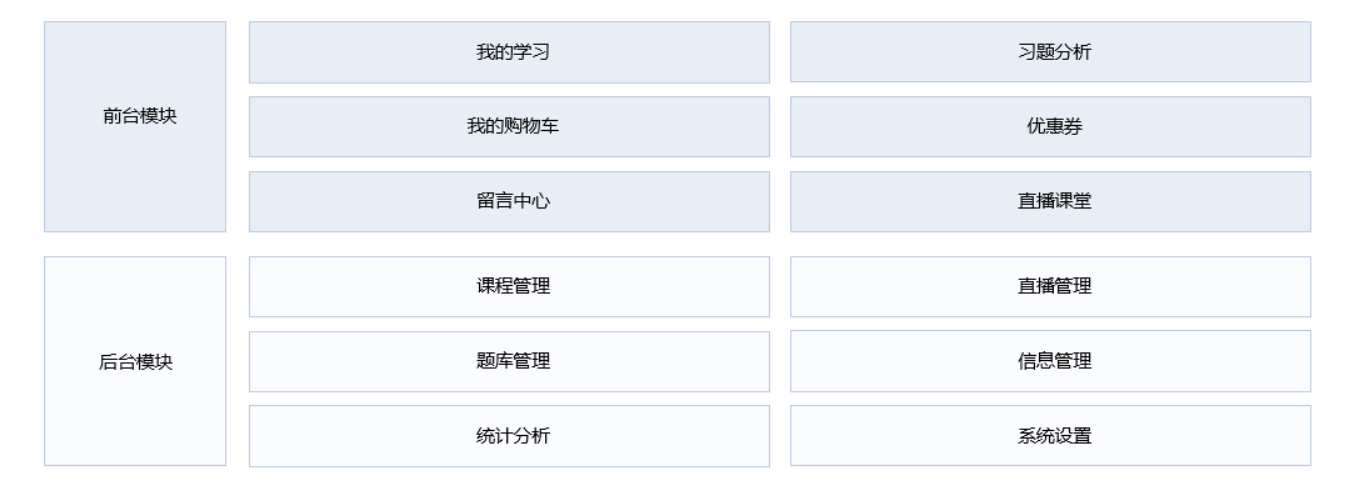Screen dimensions: 1359x491
Task: Click the 统计分析 text label
Action: tap(509, 436)
